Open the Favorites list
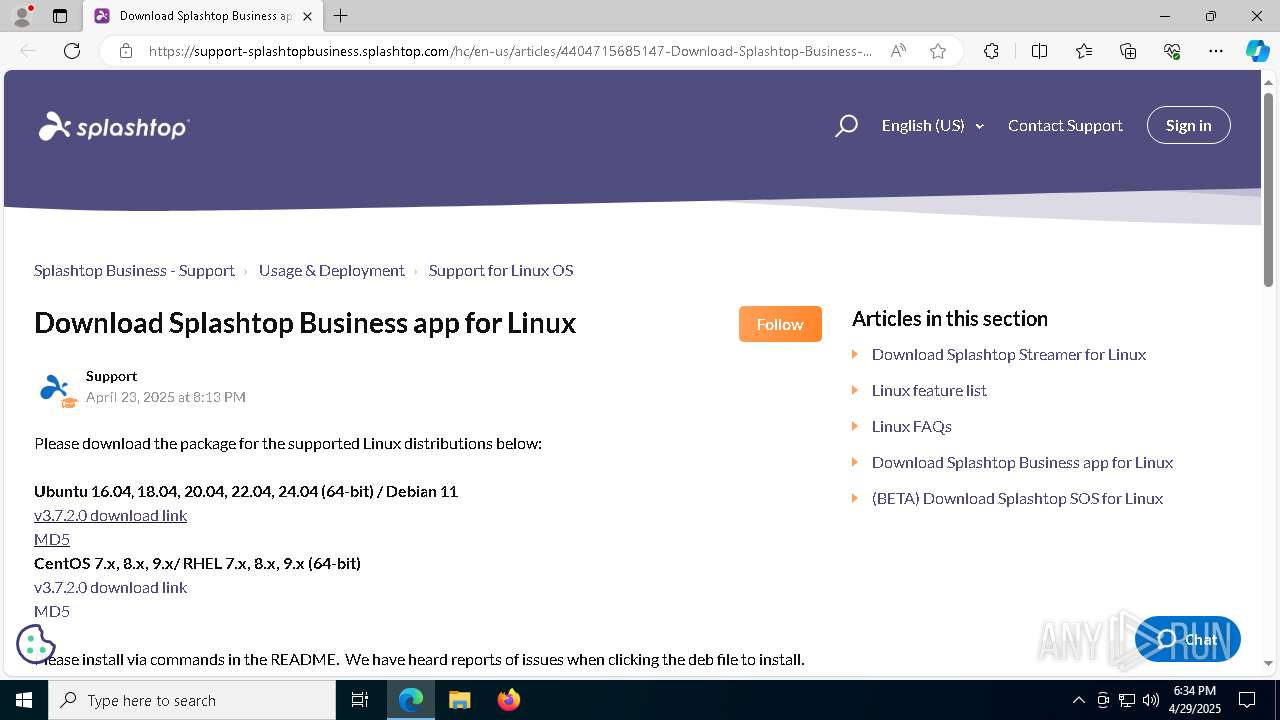 (1084, 51)
